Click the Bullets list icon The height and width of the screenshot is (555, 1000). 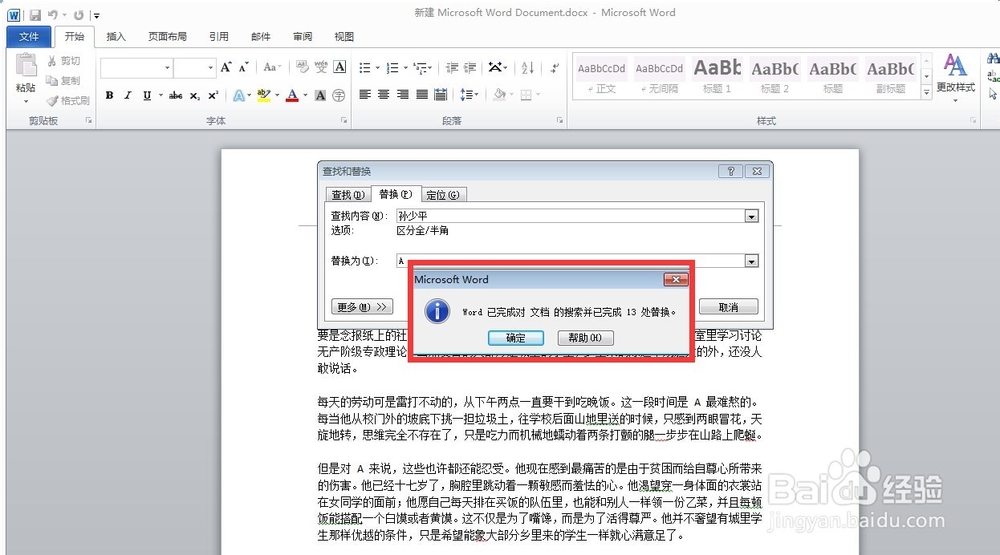click(x=365, y=68)
